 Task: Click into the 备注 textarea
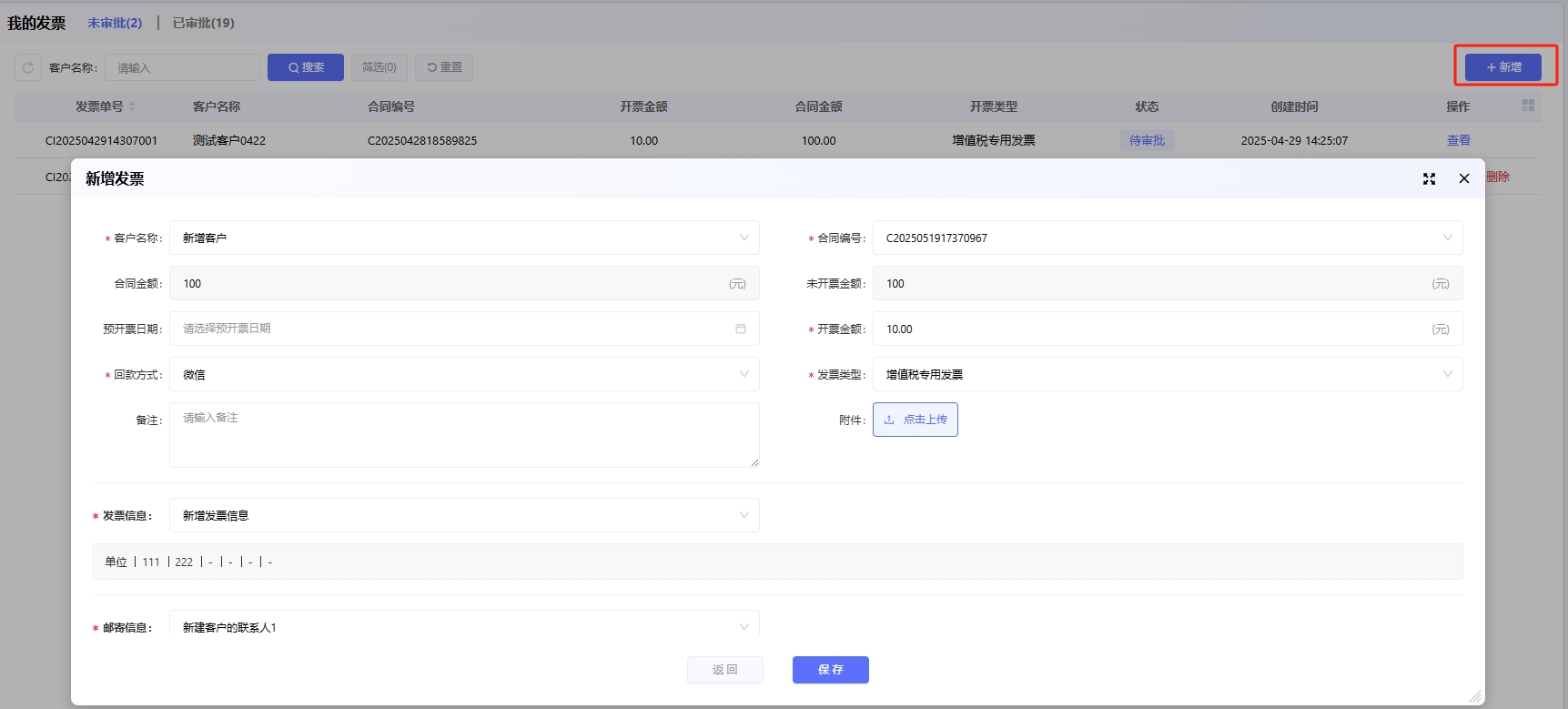(x=464, y=435)
